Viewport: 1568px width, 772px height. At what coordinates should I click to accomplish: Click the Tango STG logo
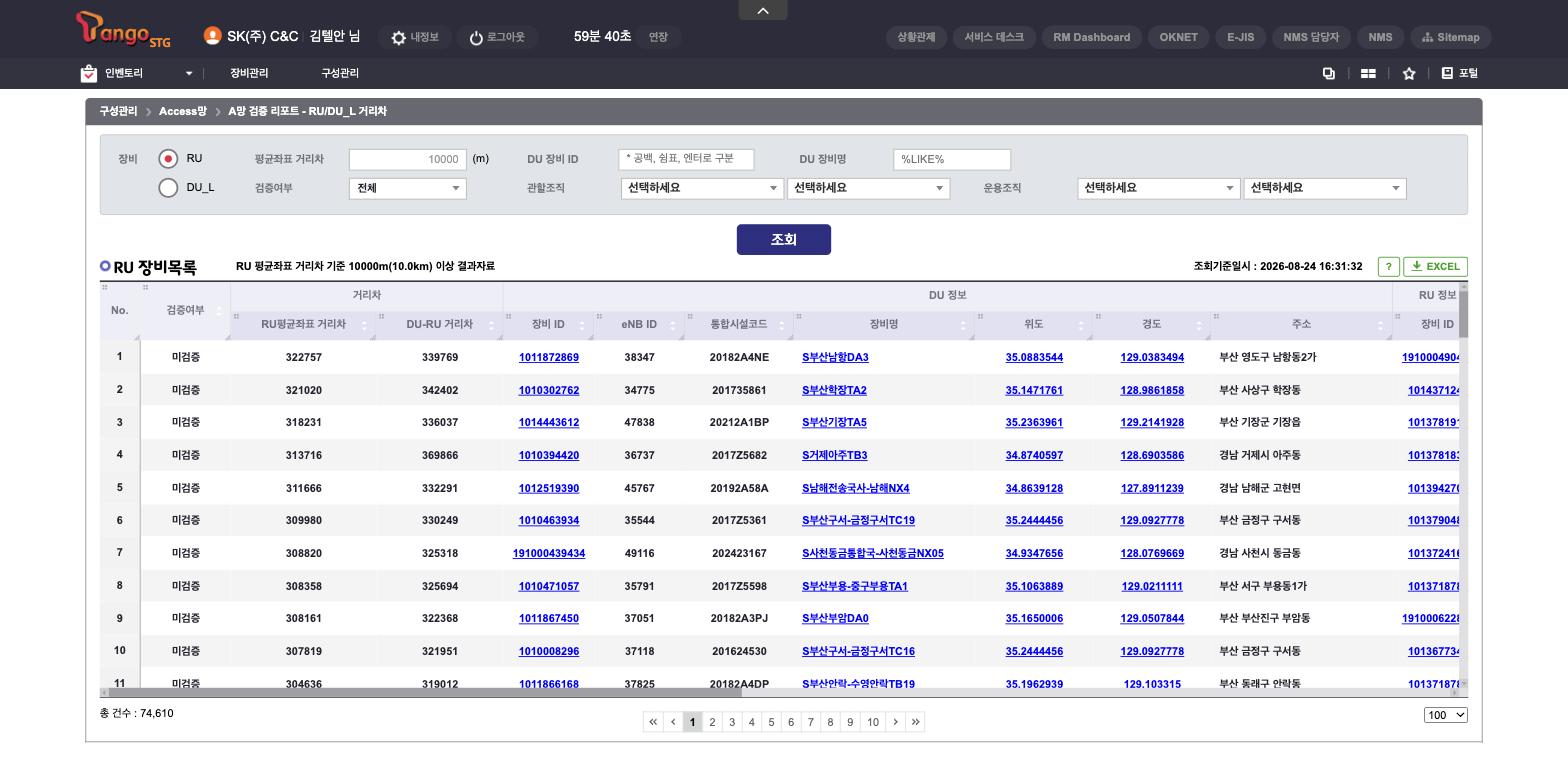coord(124,30)
